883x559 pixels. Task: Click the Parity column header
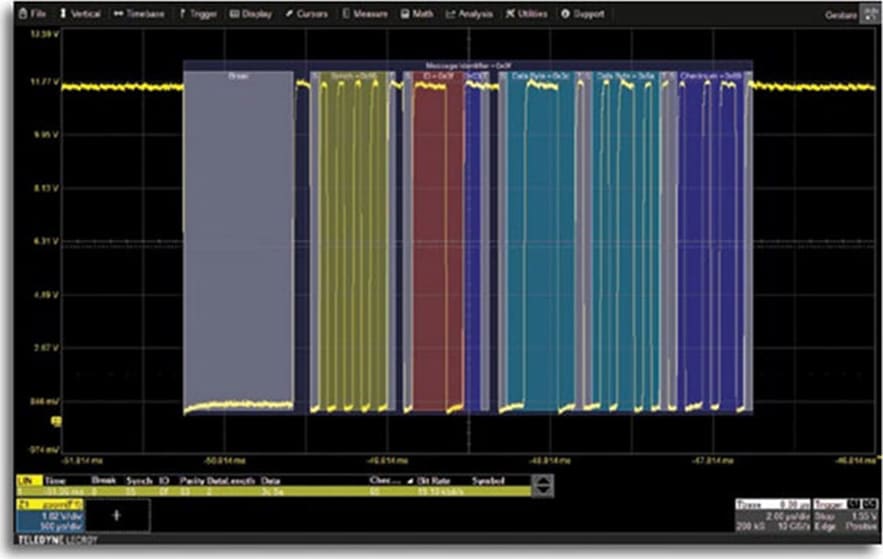click(191, 481)
